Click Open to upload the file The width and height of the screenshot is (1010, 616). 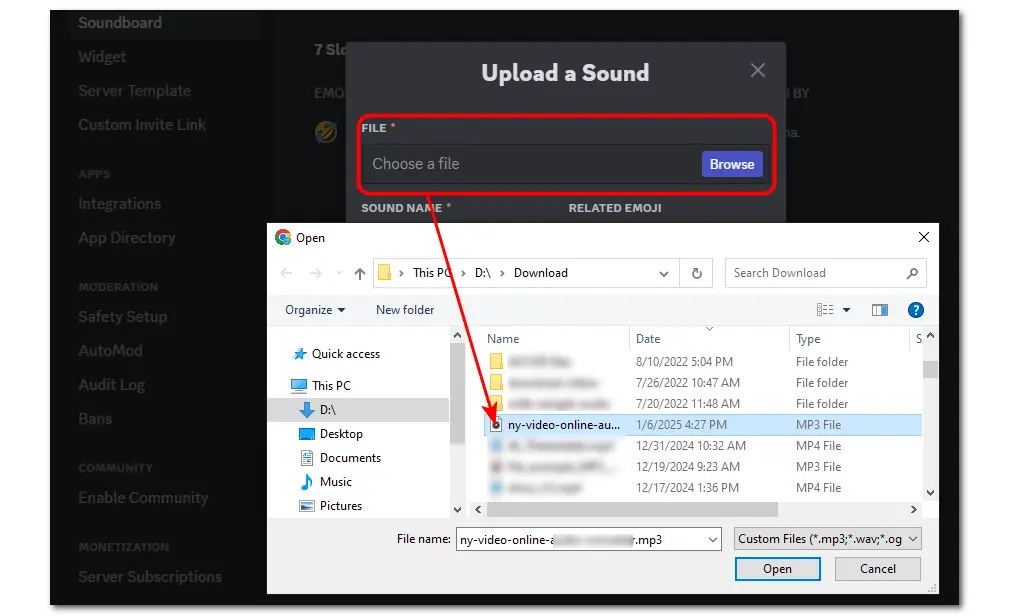click(777, 569)
